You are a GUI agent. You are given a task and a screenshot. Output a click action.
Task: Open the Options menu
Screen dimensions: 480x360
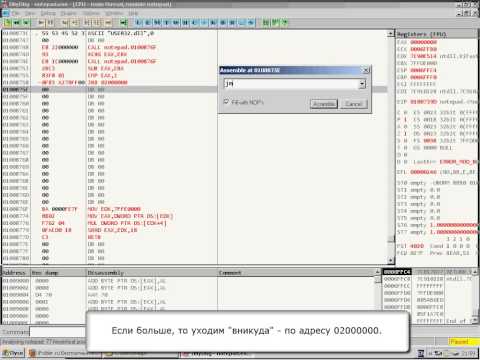point(91,13)
